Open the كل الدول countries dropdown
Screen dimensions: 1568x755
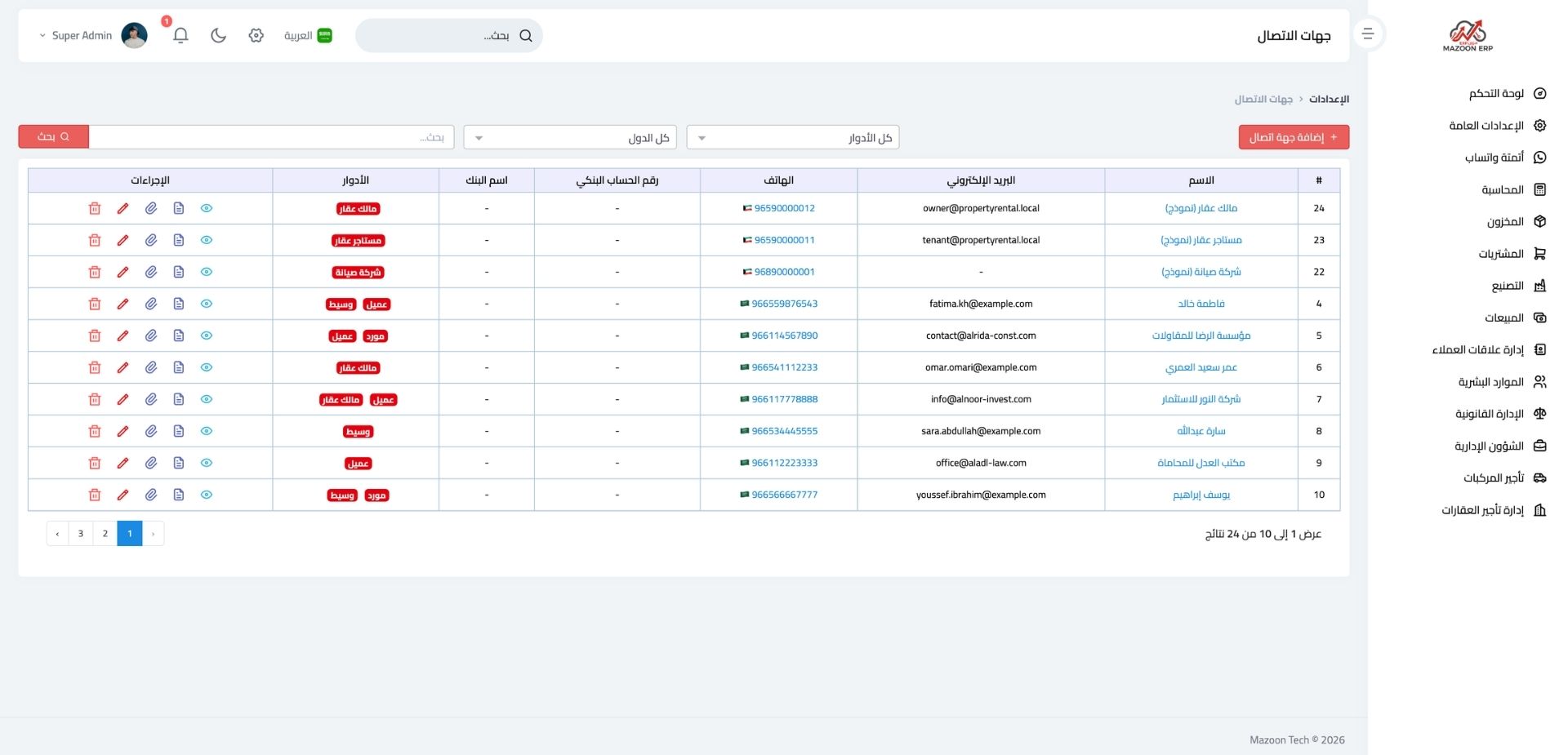click(x=569, y=138)
